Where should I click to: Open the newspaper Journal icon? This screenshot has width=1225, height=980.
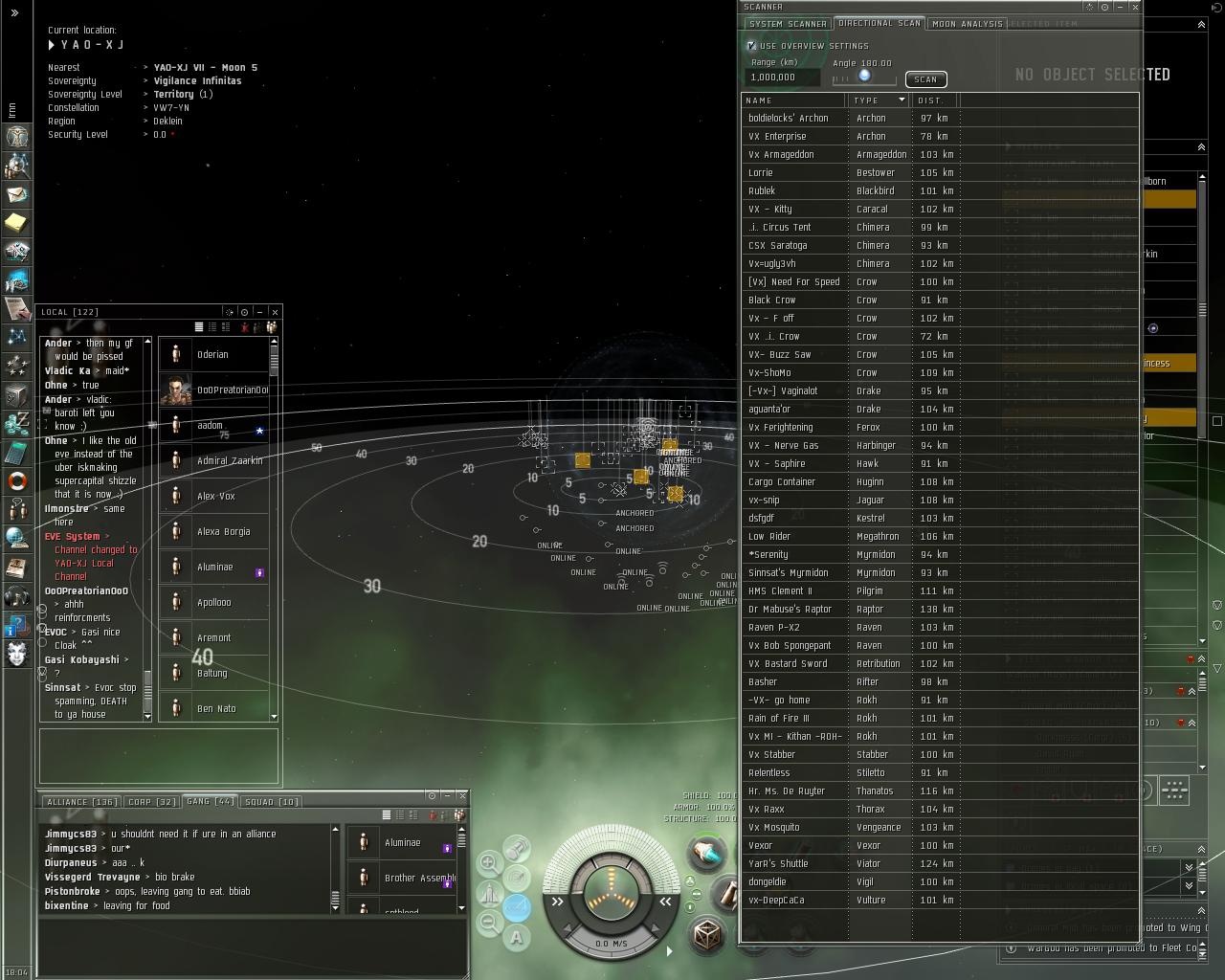tap(17, 568)
